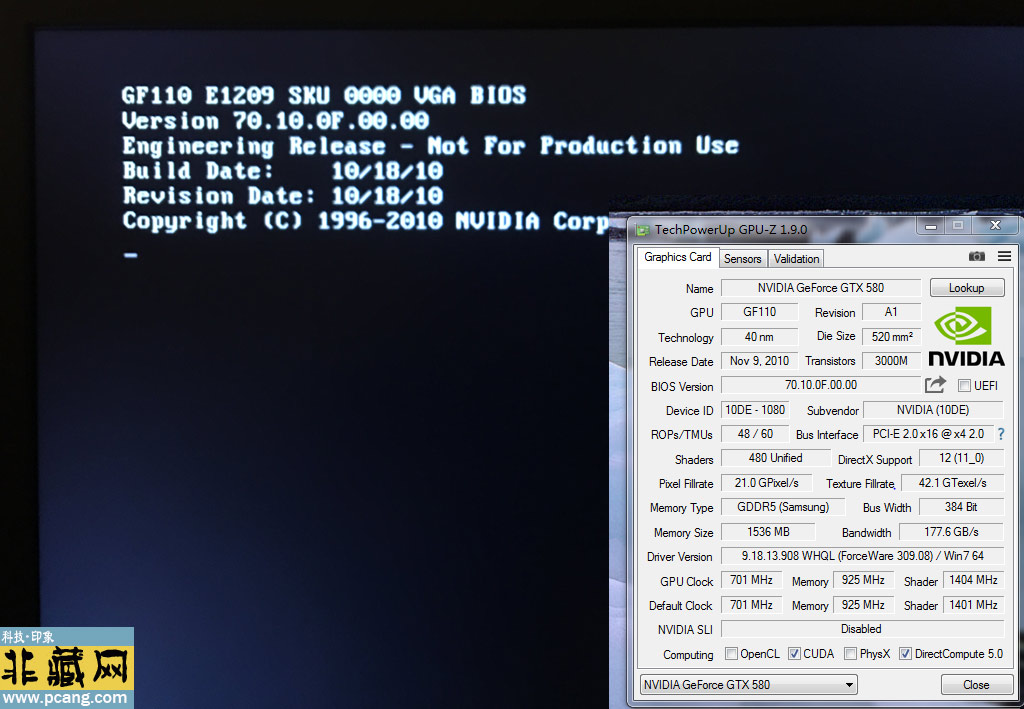The height and width of the screenshot is (709, 1024).
Task: Click the Bus Interface question mark icon
Action: click(x=1001, y=433)
